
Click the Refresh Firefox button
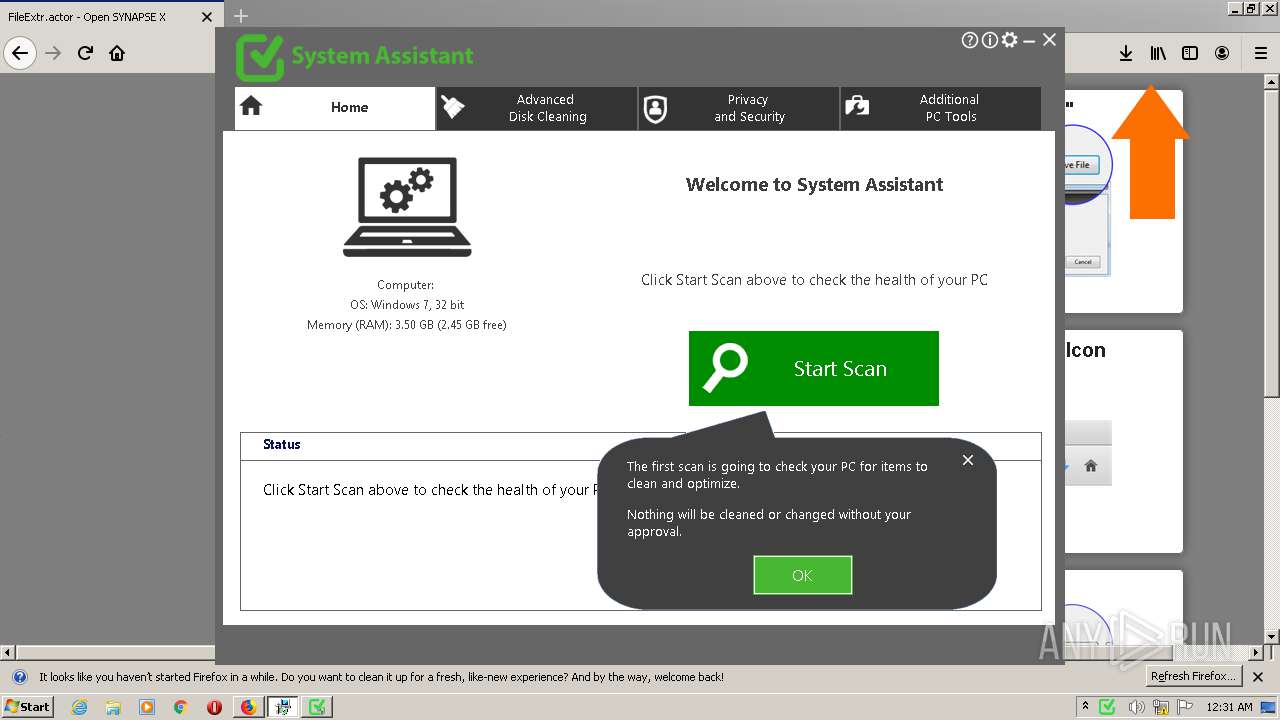tap(1193, 676)
